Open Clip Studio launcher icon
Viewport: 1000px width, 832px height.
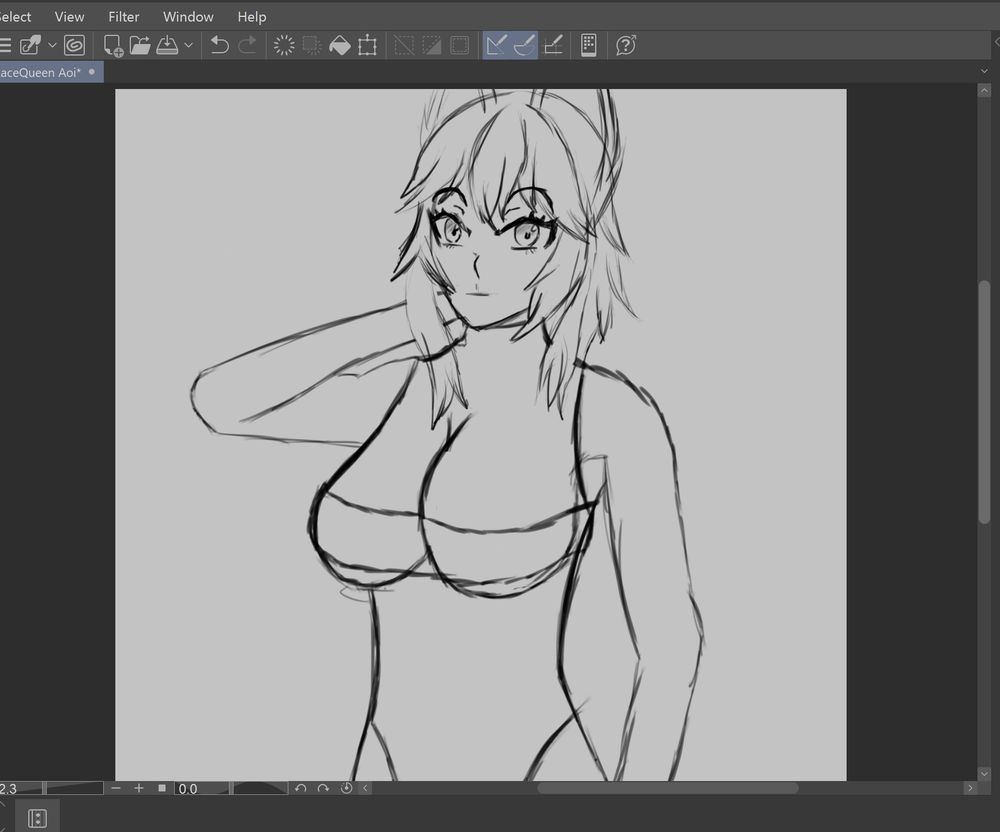click(30, 45)
